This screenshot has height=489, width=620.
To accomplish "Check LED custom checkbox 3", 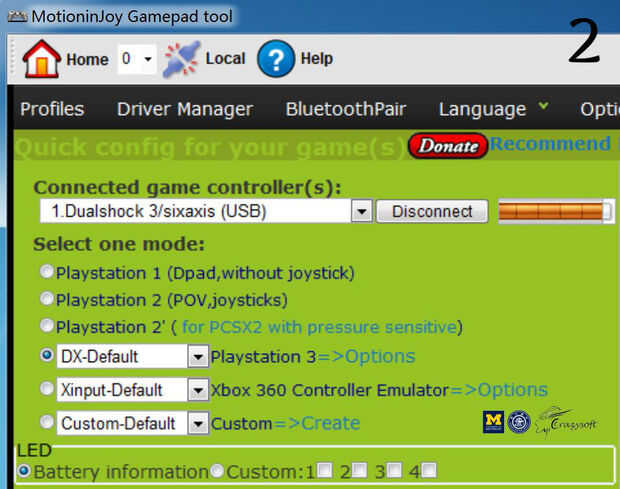I will tap(394, 470).
